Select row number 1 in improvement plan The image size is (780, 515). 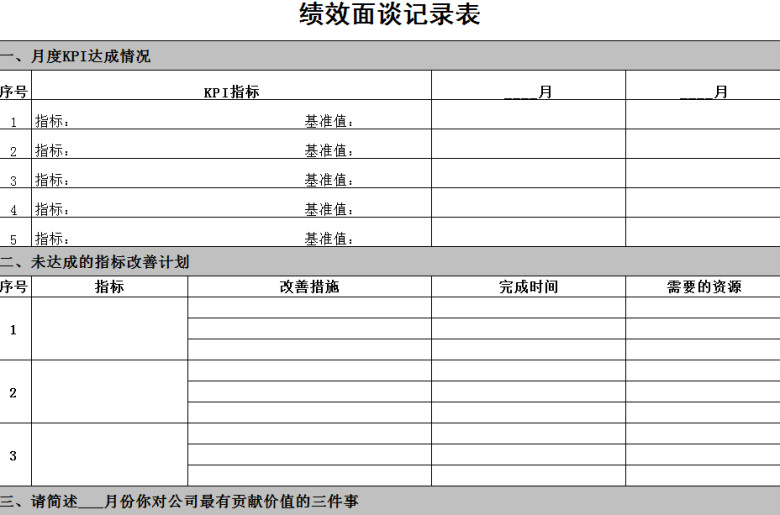[13, 329]
